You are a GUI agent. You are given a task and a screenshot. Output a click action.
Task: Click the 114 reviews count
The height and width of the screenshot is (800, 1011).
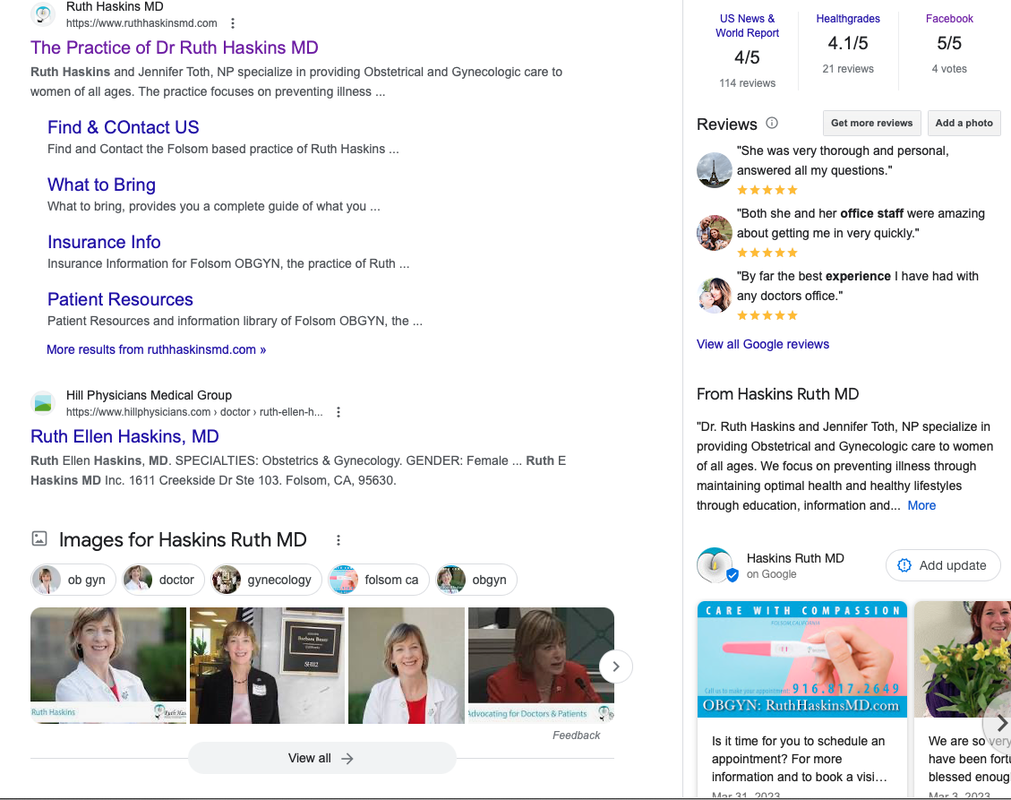[747, 83]
